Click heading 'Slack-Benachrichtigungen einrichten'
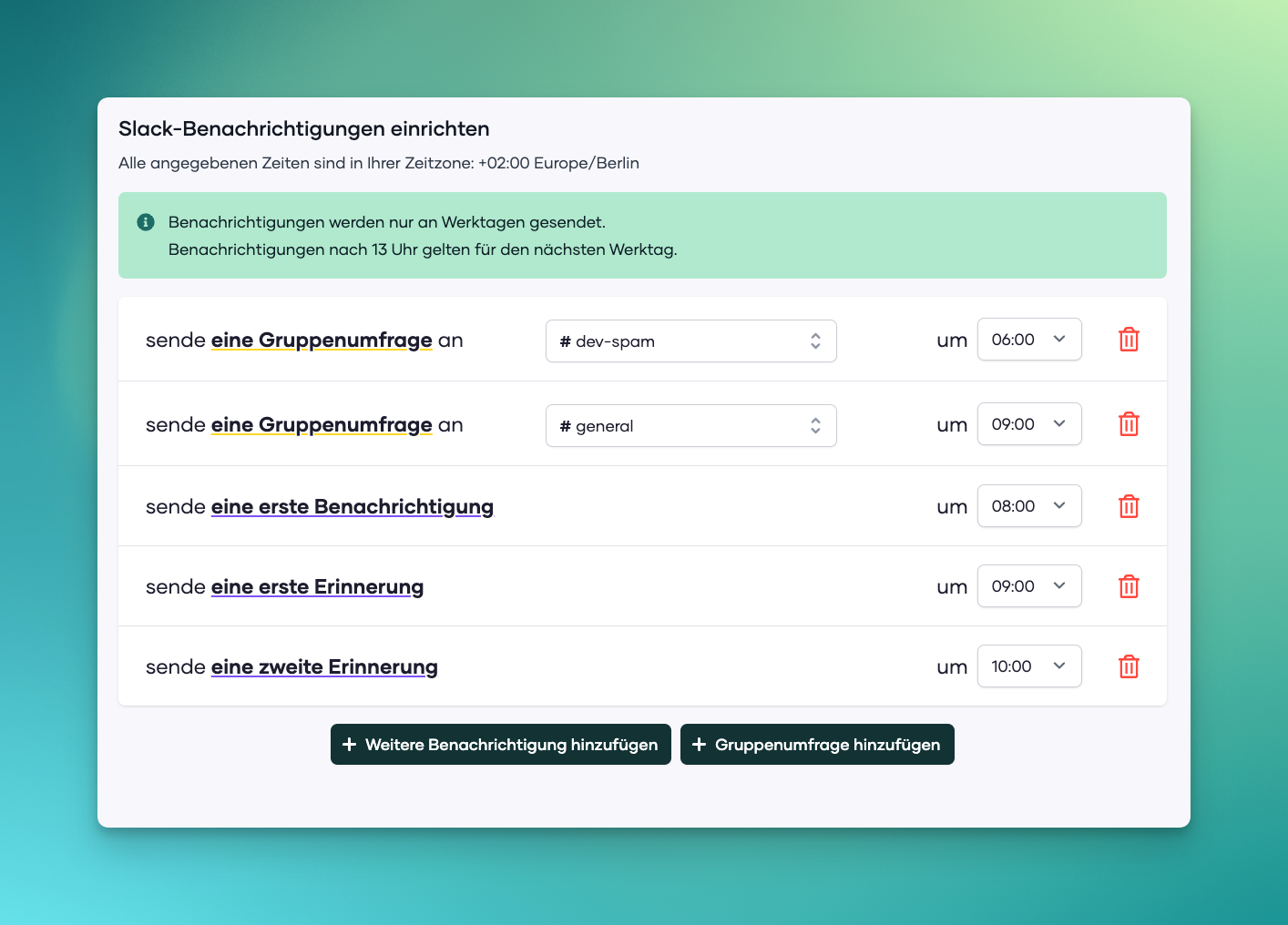This screenshot has width=1288, height=925. point(304,128)
